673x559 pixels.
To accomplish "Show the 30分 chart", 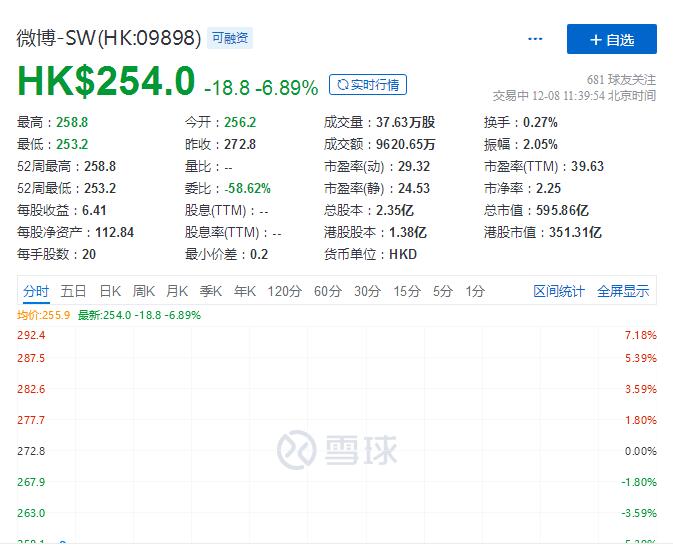I will point(367,291).
